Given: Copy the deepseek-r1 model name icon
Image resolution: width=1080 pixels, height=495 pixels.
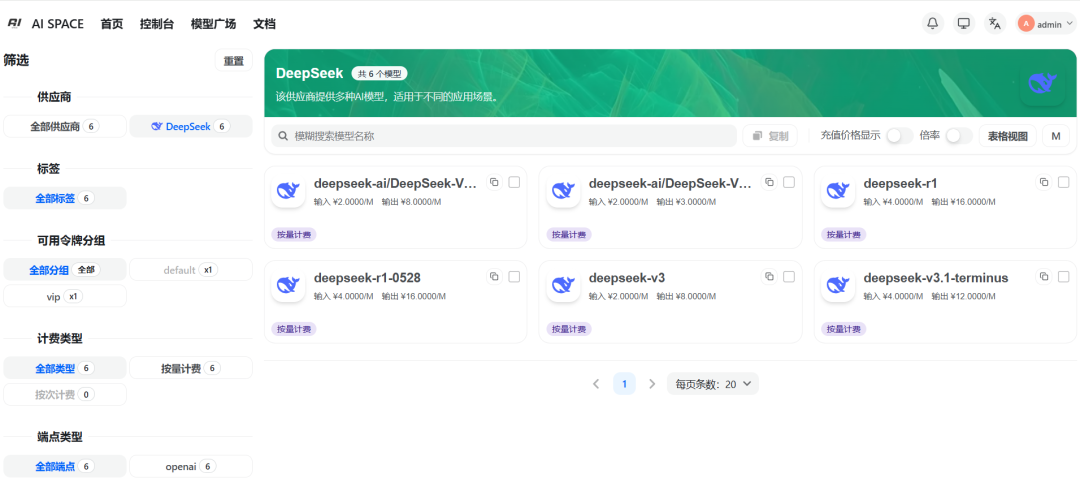Looking at the screenshot, I should pyautogui.click(x=1044, y=182).
